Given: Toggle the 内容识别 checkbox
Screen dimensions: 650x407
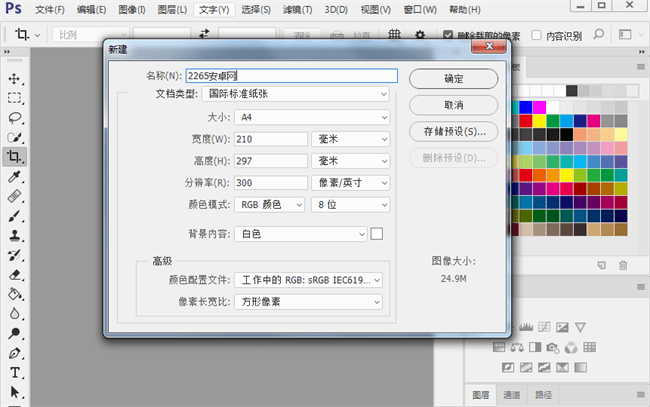Looking at the screenshot, I should tap(535, 35).
